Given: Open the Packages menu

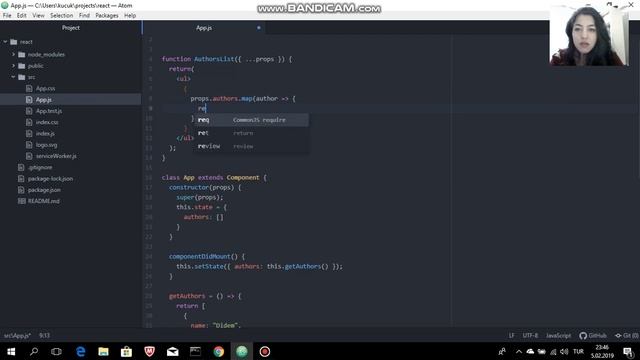Looking at the screenshot, I should [x=107, y=16].
